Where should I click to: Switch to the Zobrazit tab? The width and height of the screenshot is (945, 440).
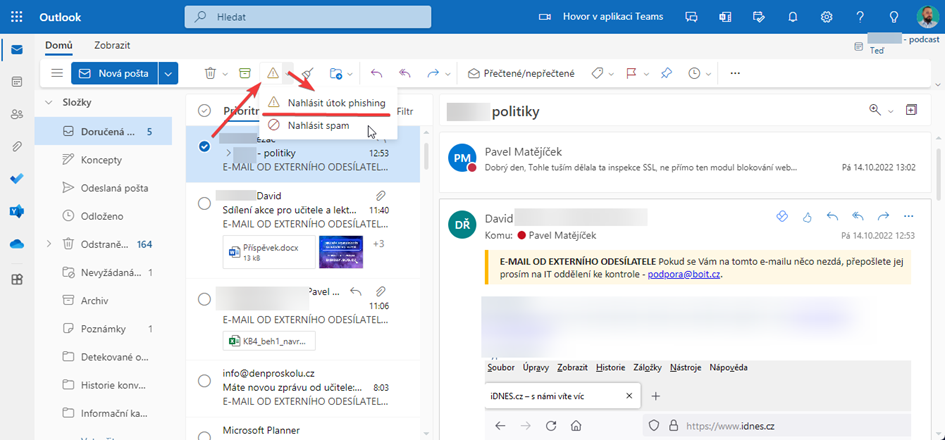(x=112, y=46)
